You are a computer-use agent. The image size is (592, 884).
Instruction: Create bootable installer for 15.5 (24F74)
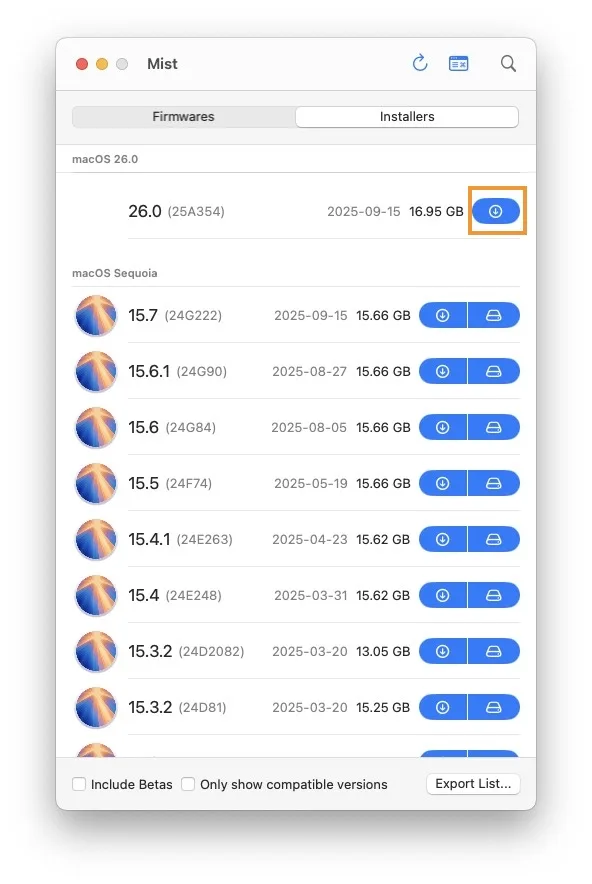point(494,483)
